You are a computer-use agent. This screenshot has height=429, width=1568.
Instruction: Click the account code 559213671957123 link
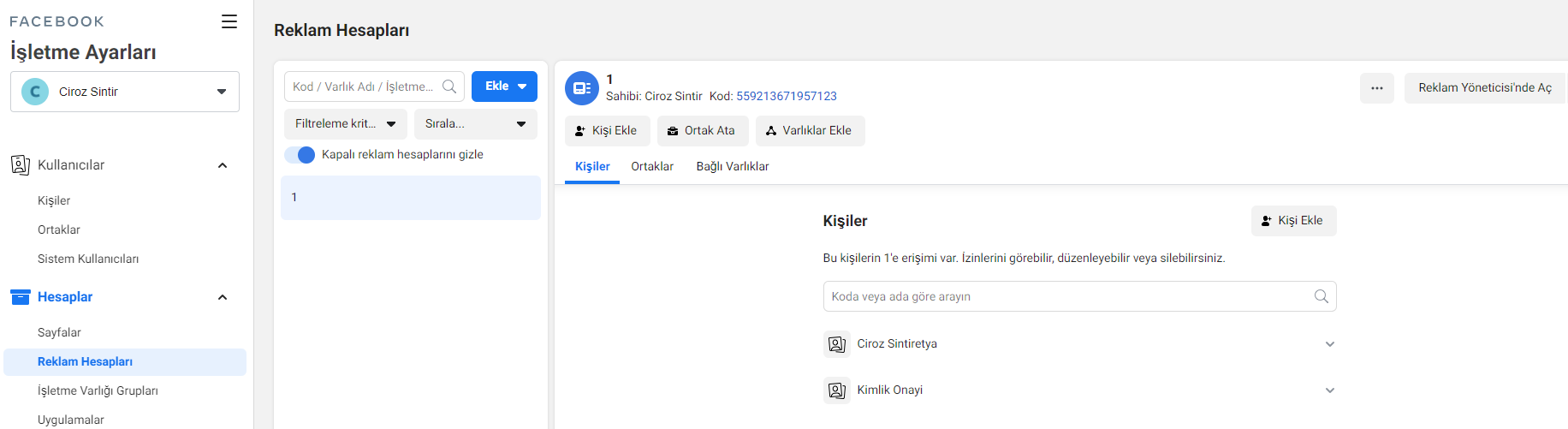pos(787,96)
